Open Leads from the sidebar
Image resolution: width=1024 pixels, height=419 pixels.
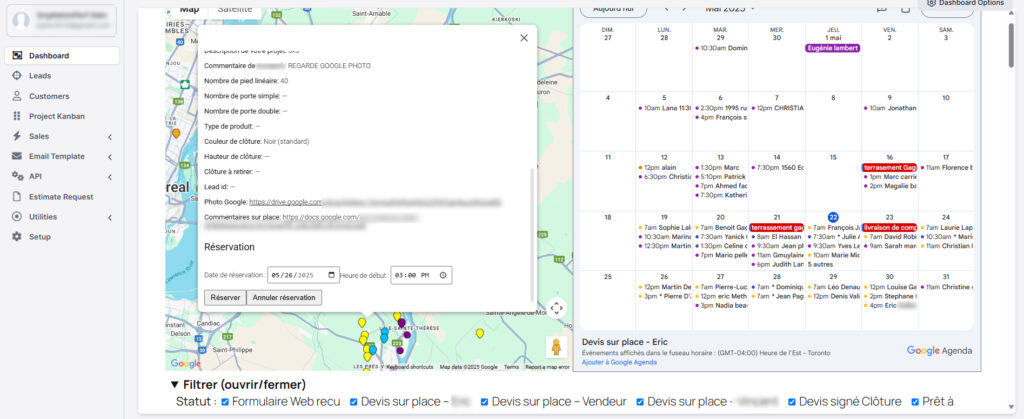[x=40, y=76]
